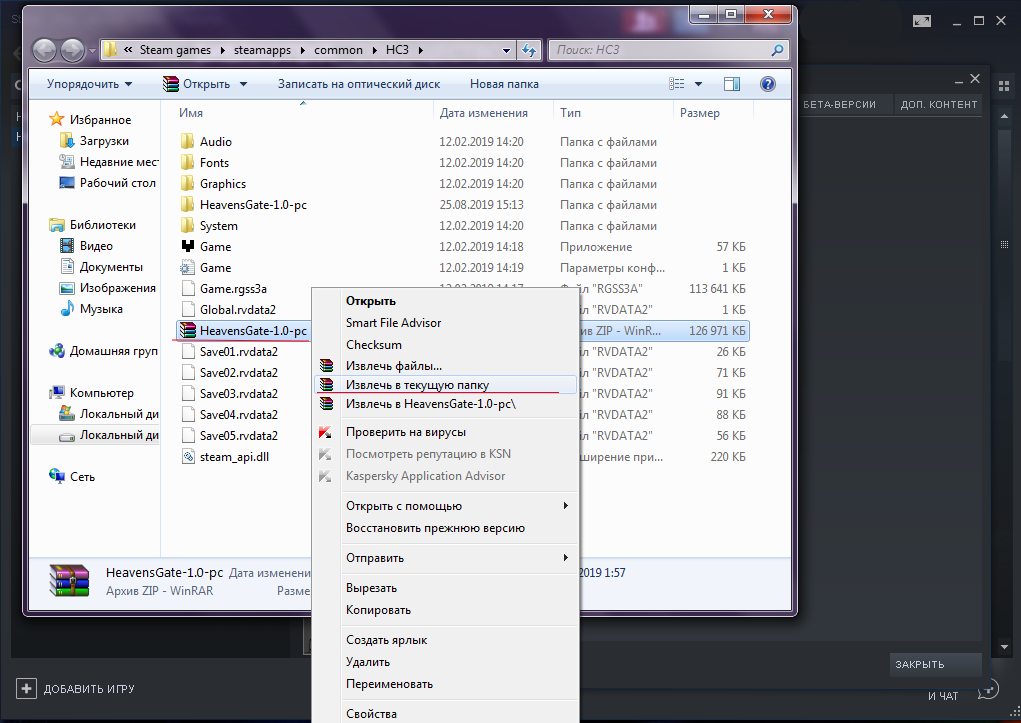Click Записать на оптический диск button
The width and height of the screenshot is (1021, 723).
tap(359, 84)
